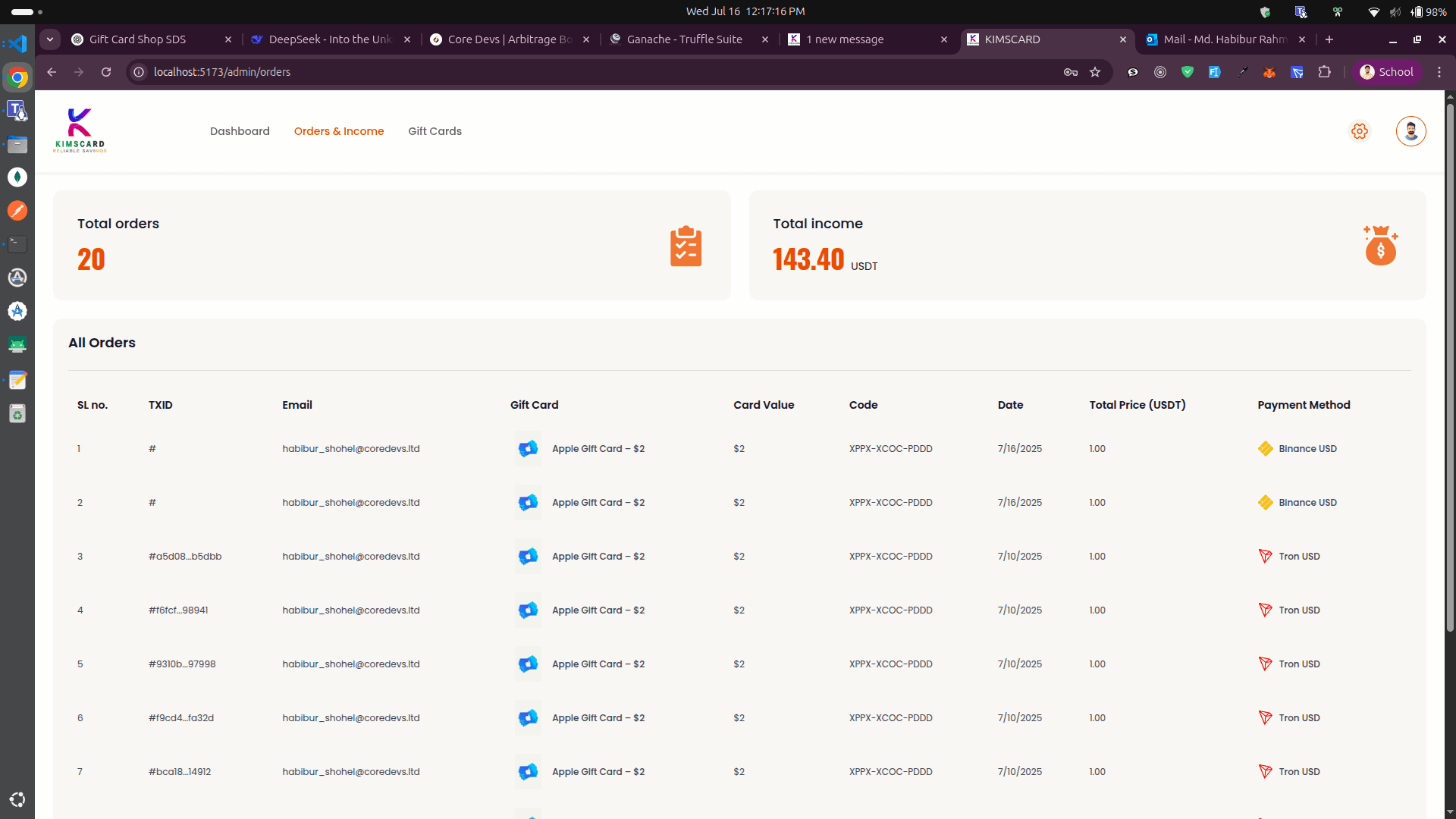Open Chrome's three-dot menu
This screenshot has height=819, width=1456.
[x=1440, y=72]
